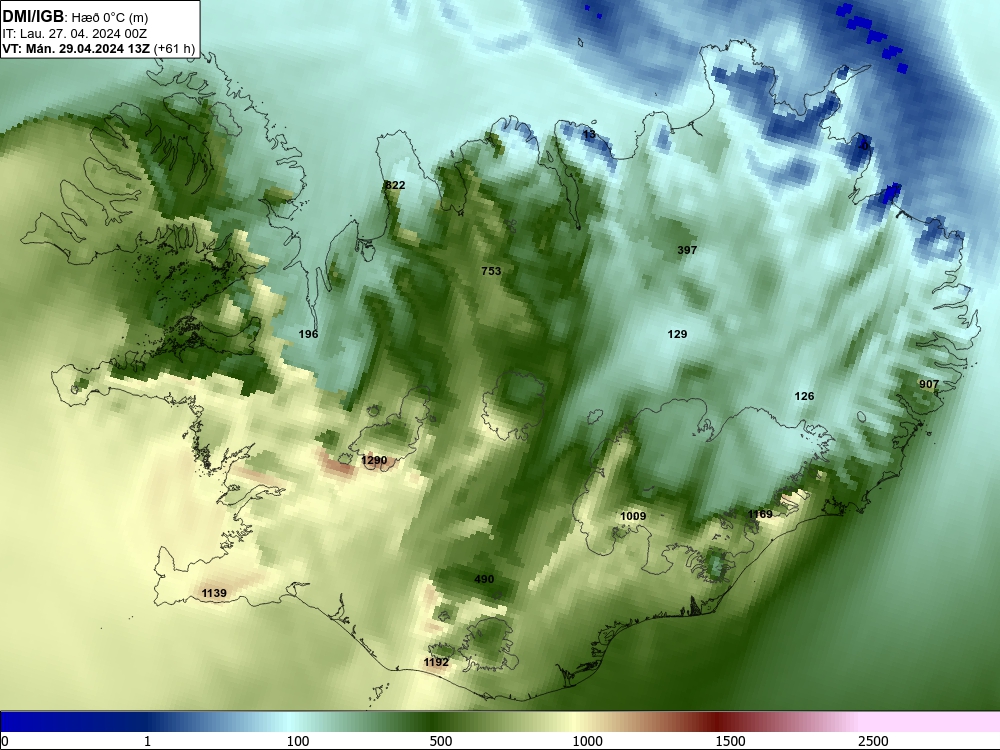1000x750 pixels.
Task: Click the map value 1290
Action: tap(374, 460)
